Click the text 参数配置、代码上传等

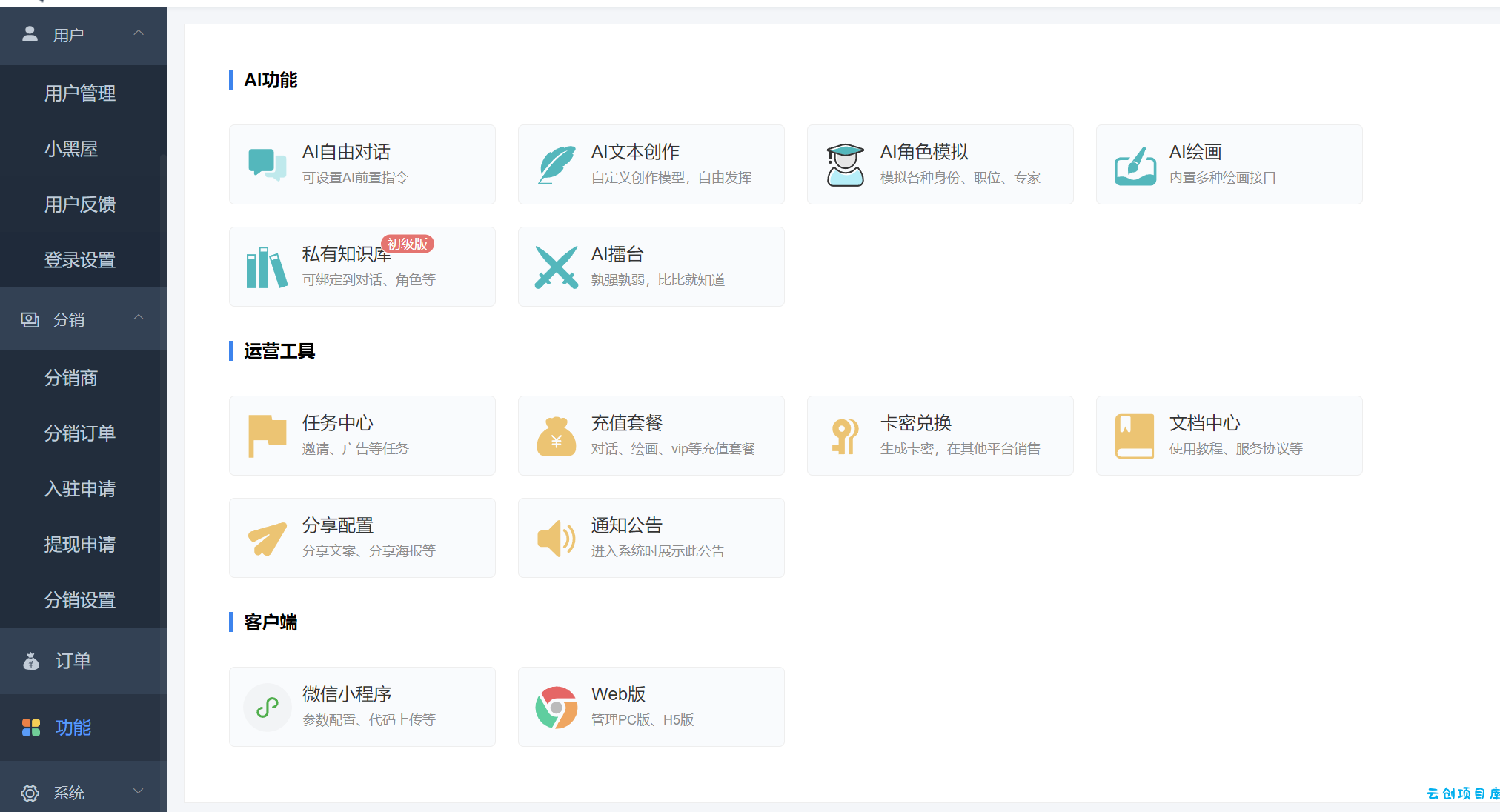tap(369, 720)
